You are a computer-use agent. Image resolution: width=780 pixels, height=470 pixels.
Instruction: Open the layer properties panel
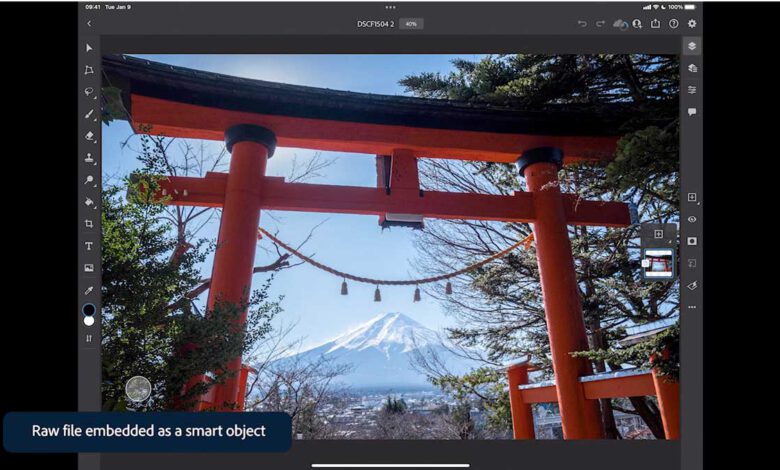692,90
